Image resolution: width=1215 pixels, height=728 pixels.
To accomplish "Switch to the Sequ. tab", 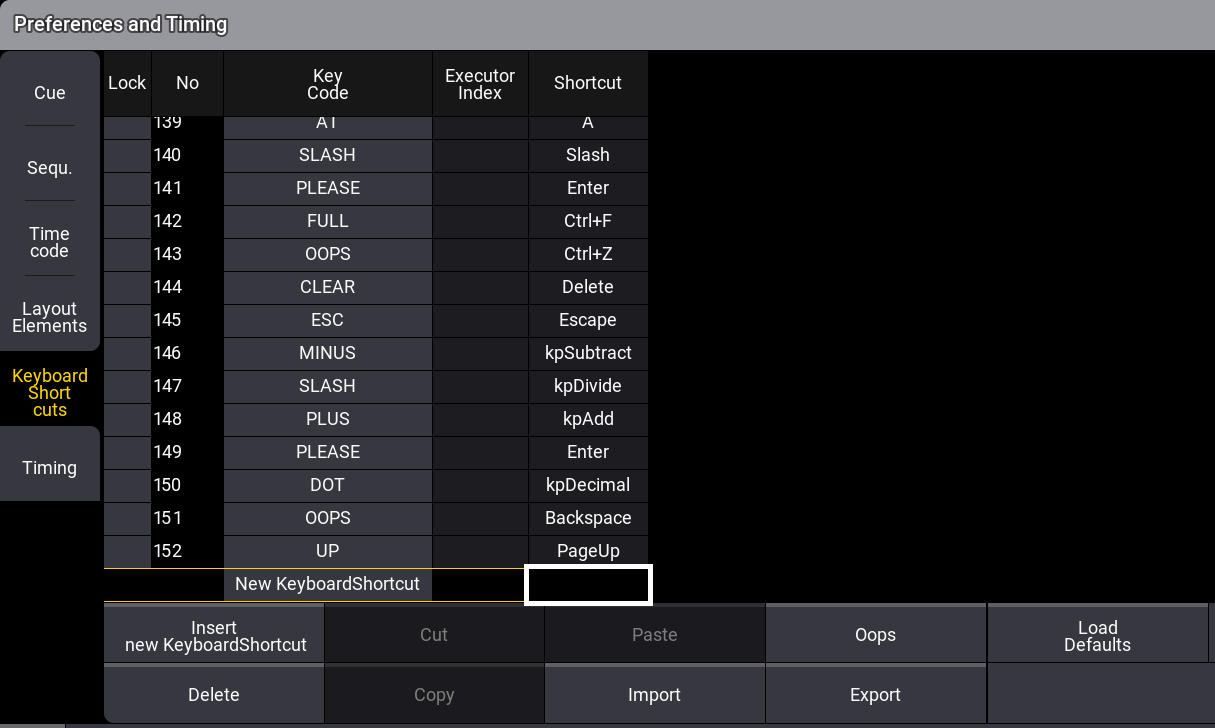I will click(50, 168).
